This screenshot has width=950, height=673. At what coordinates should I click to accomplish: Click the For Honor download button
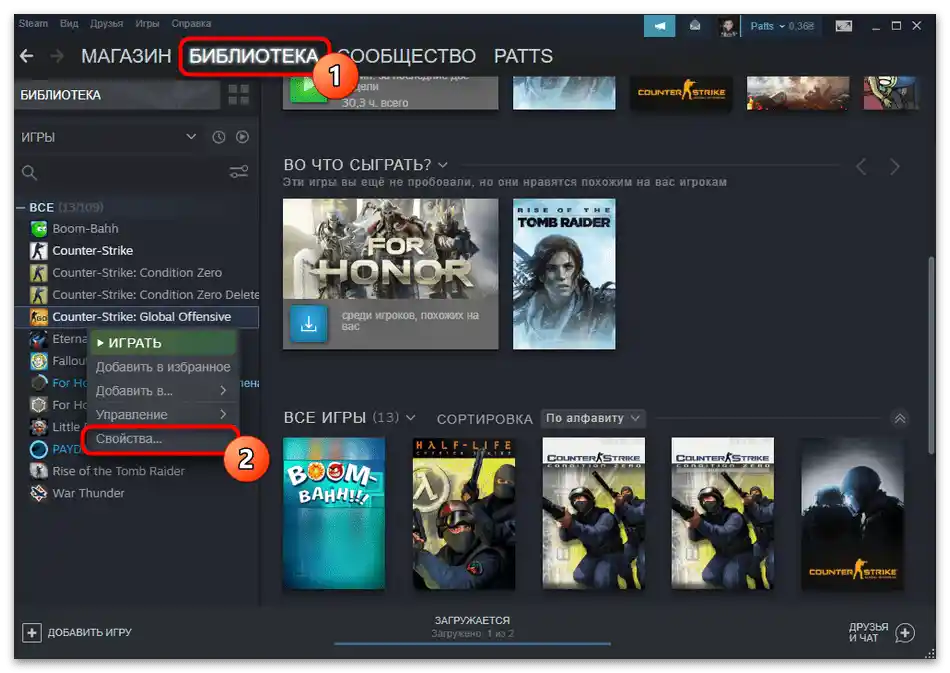tap(308, 323)
